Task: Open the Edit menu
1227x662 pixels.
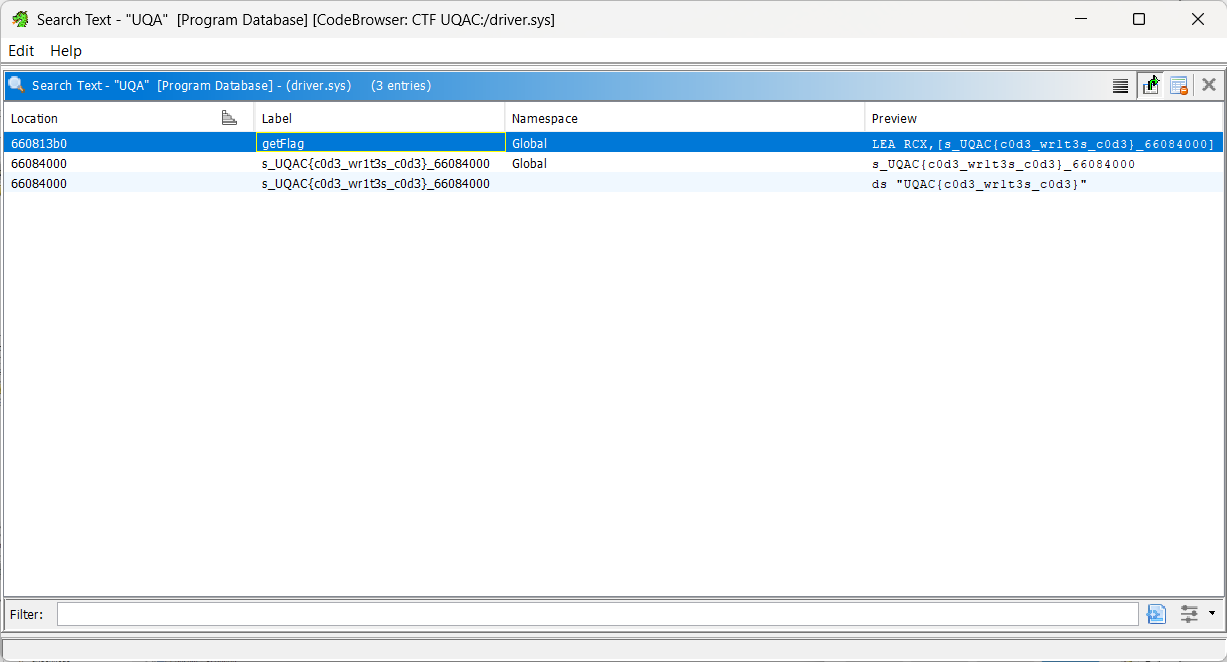Action: [x=21, y=51]
